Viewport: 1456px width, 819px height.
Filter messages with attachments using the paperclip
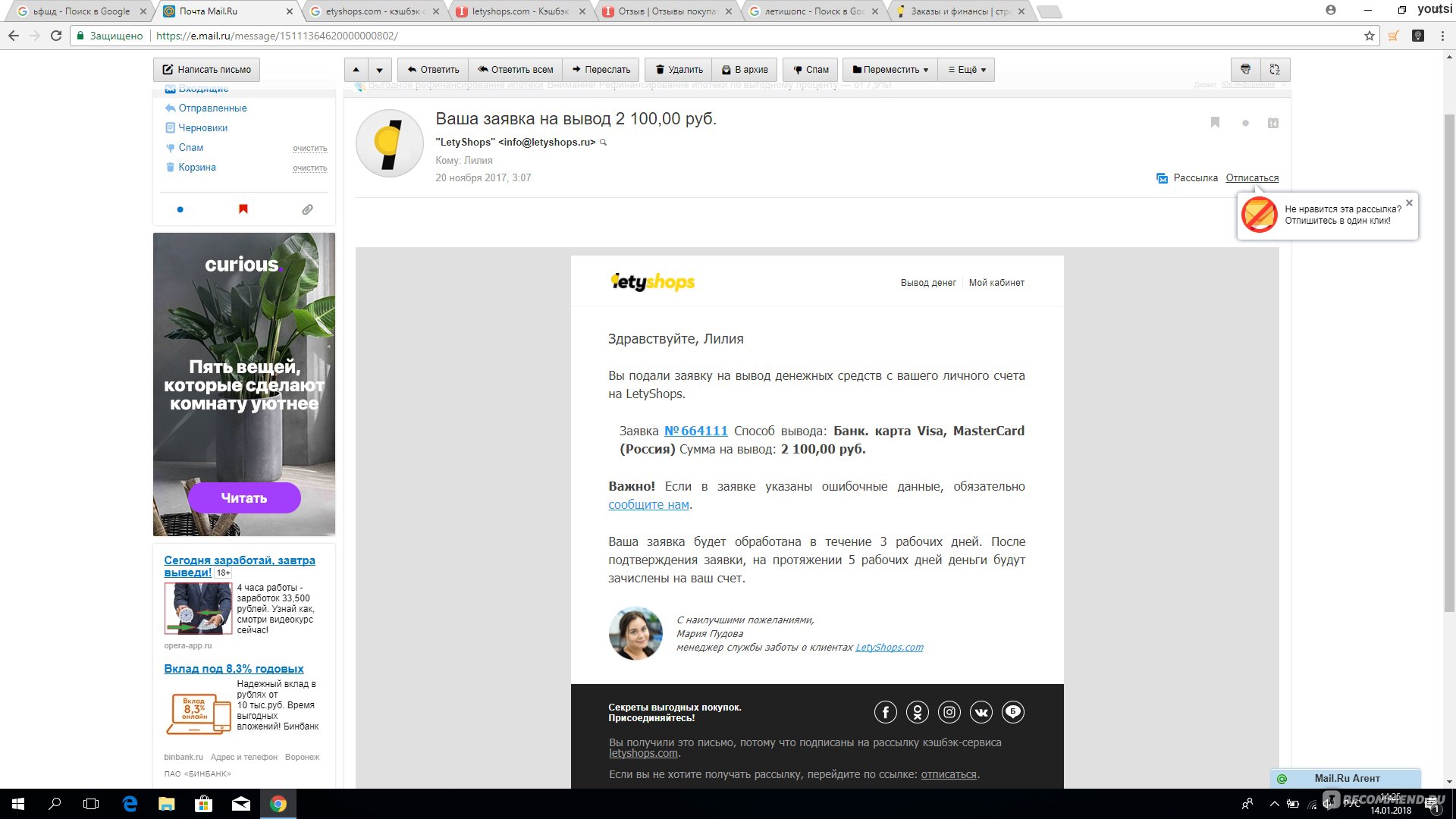[307, 209]
